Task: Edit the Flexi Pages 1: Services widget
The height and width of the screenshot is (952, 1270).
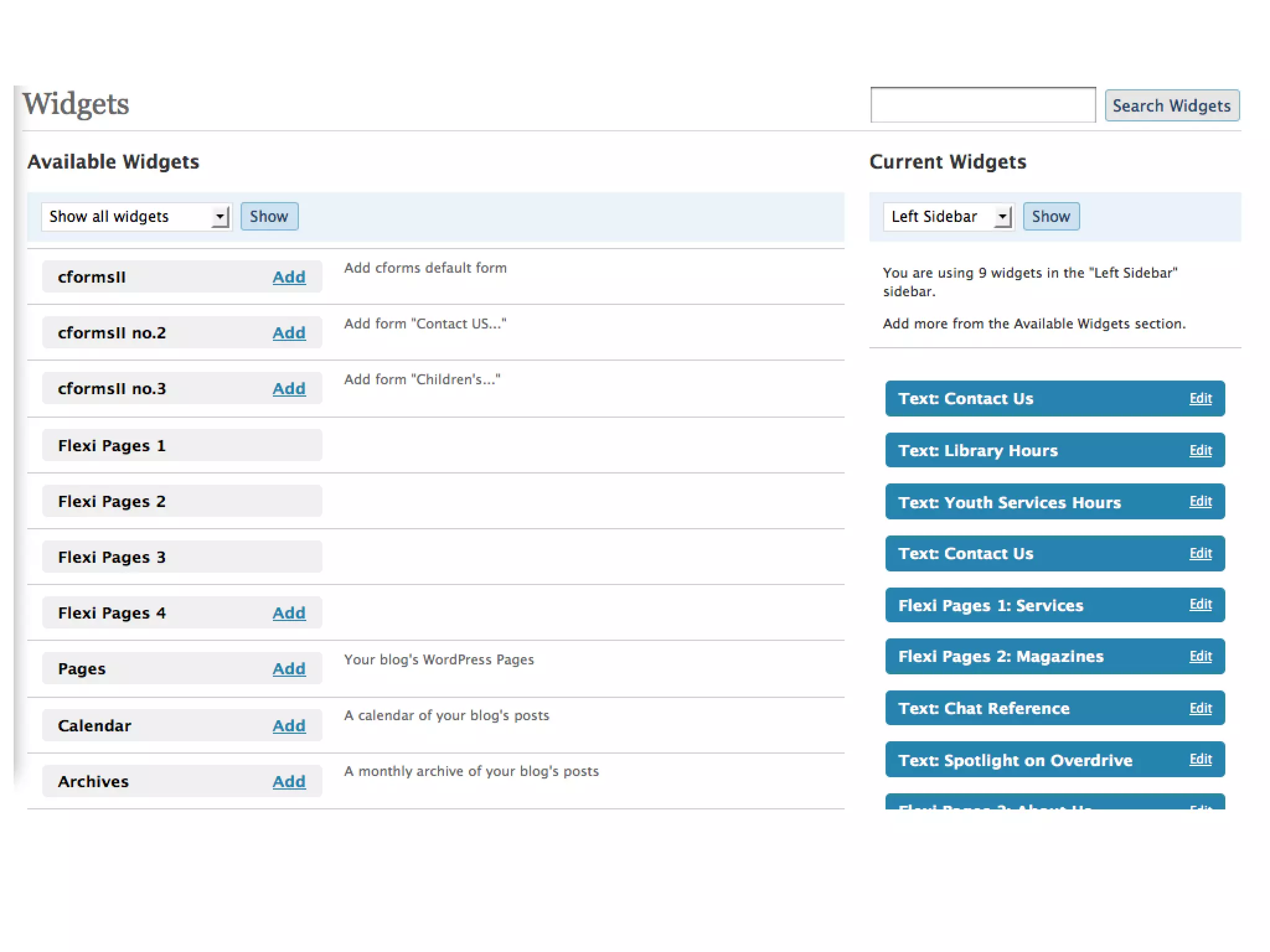Action: (1201, 604)
